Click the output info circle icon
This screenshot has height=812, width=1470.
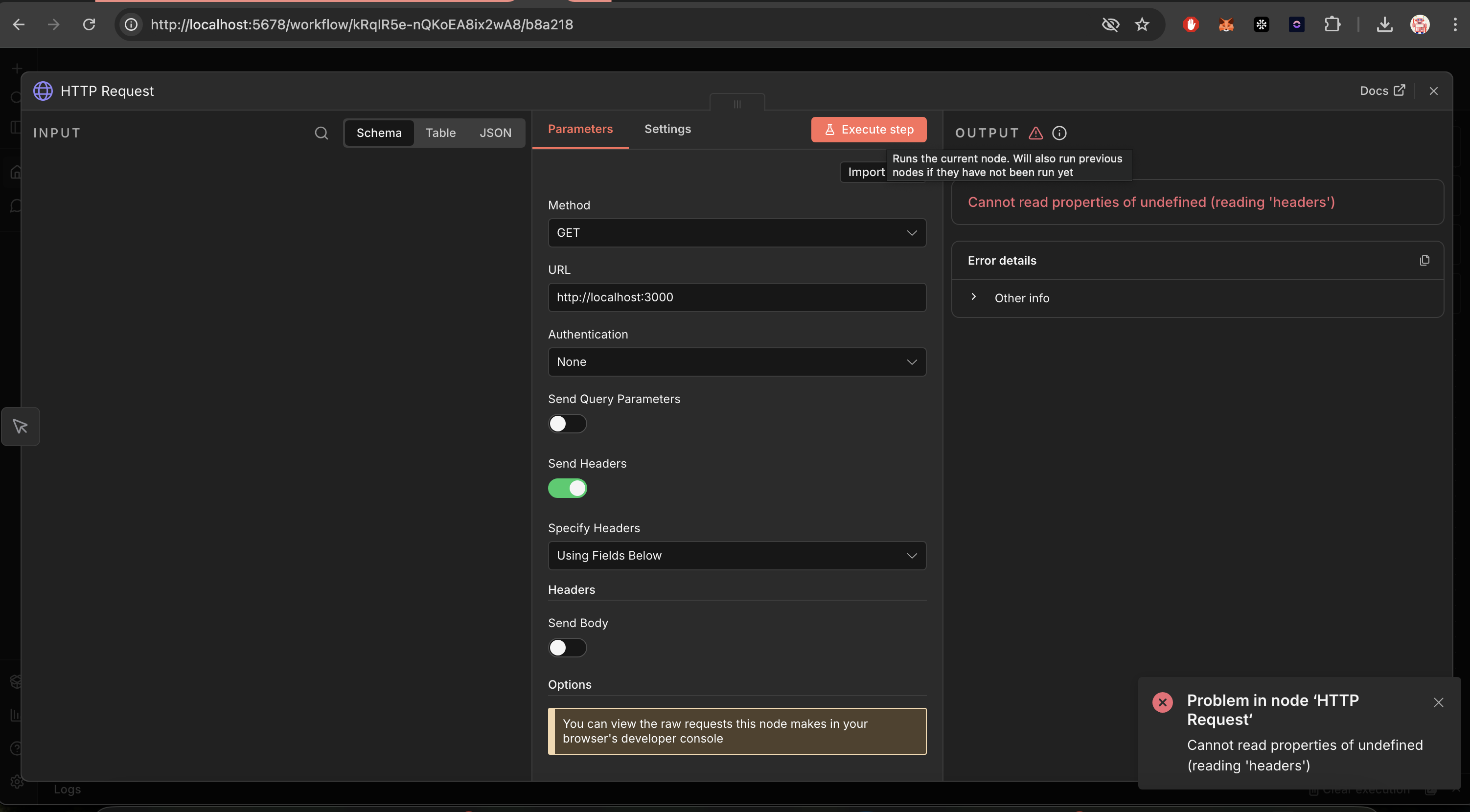point(1059,133)
